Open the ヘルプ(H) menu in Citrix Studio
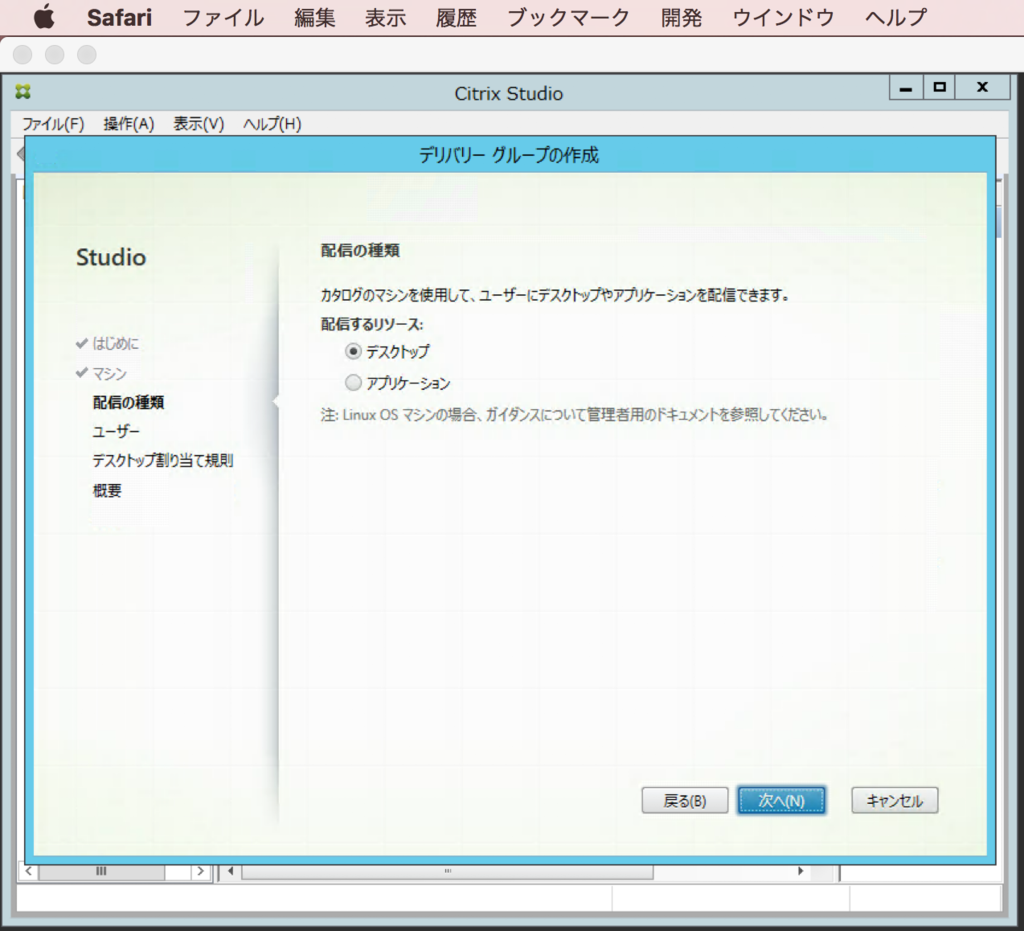 pos(272,123)
